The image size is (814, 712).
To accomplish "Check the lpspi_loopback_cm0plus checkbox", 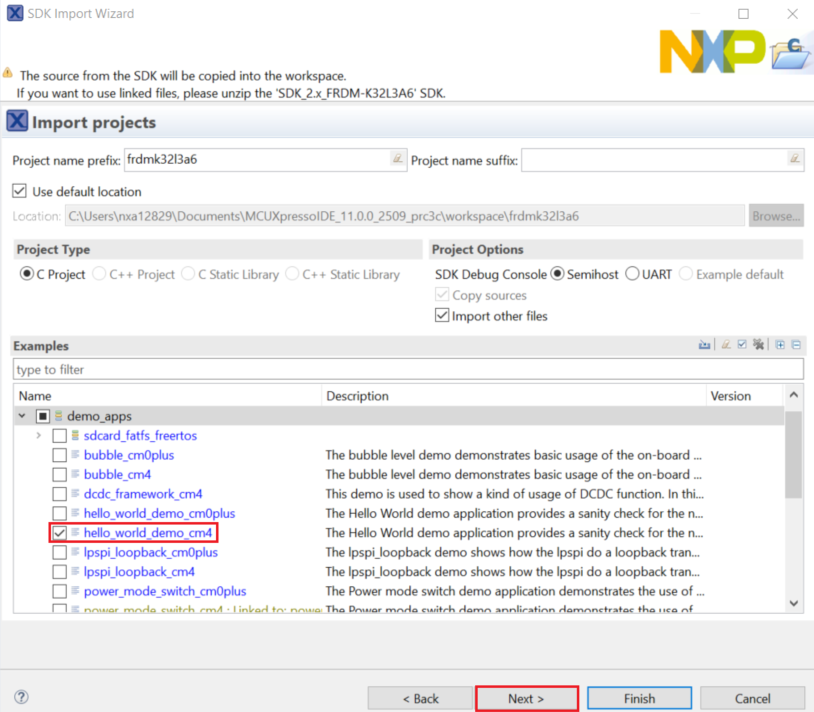I will (59, 552).
